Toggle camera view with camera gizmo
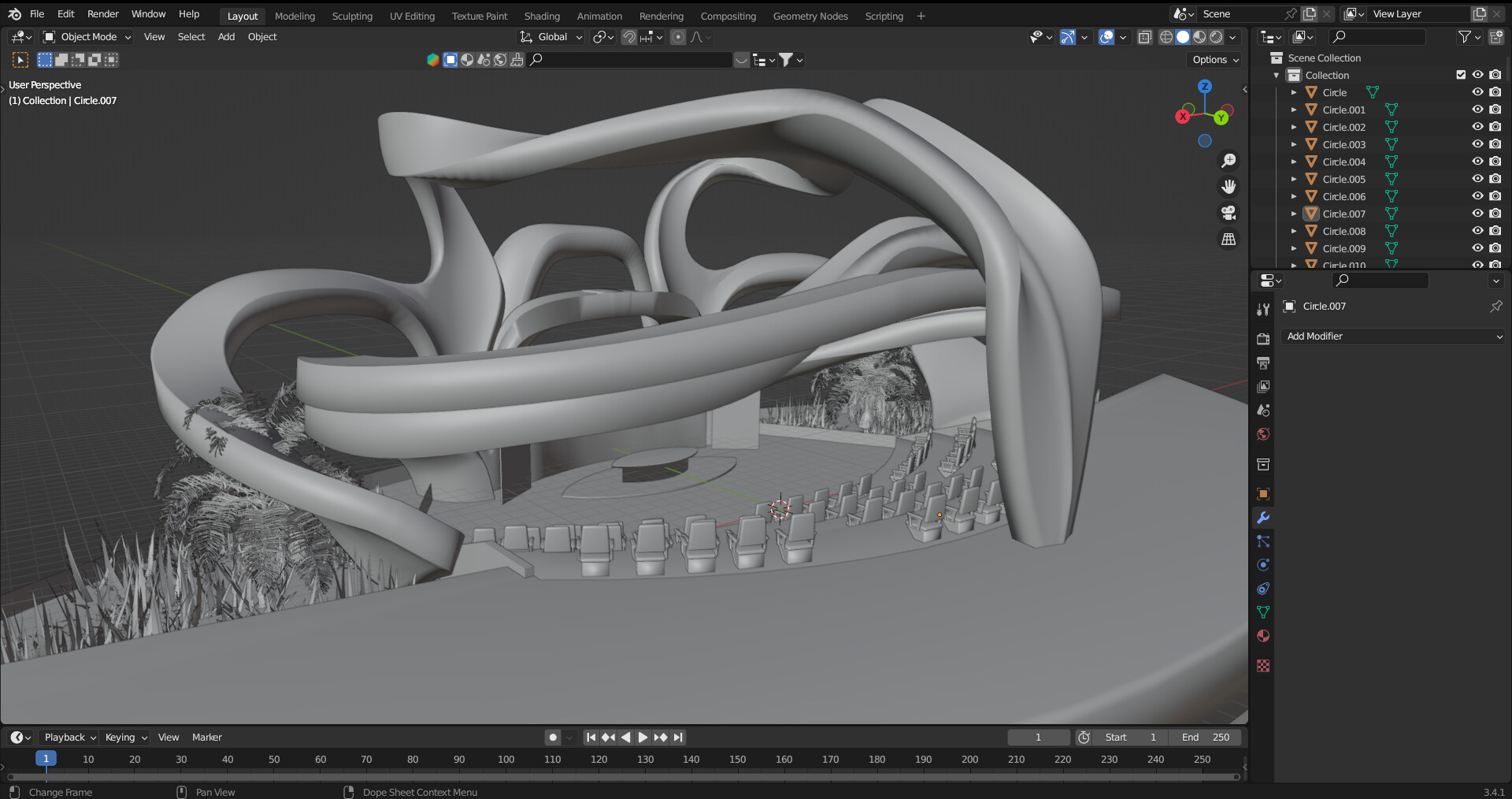 coord(1228,213)
